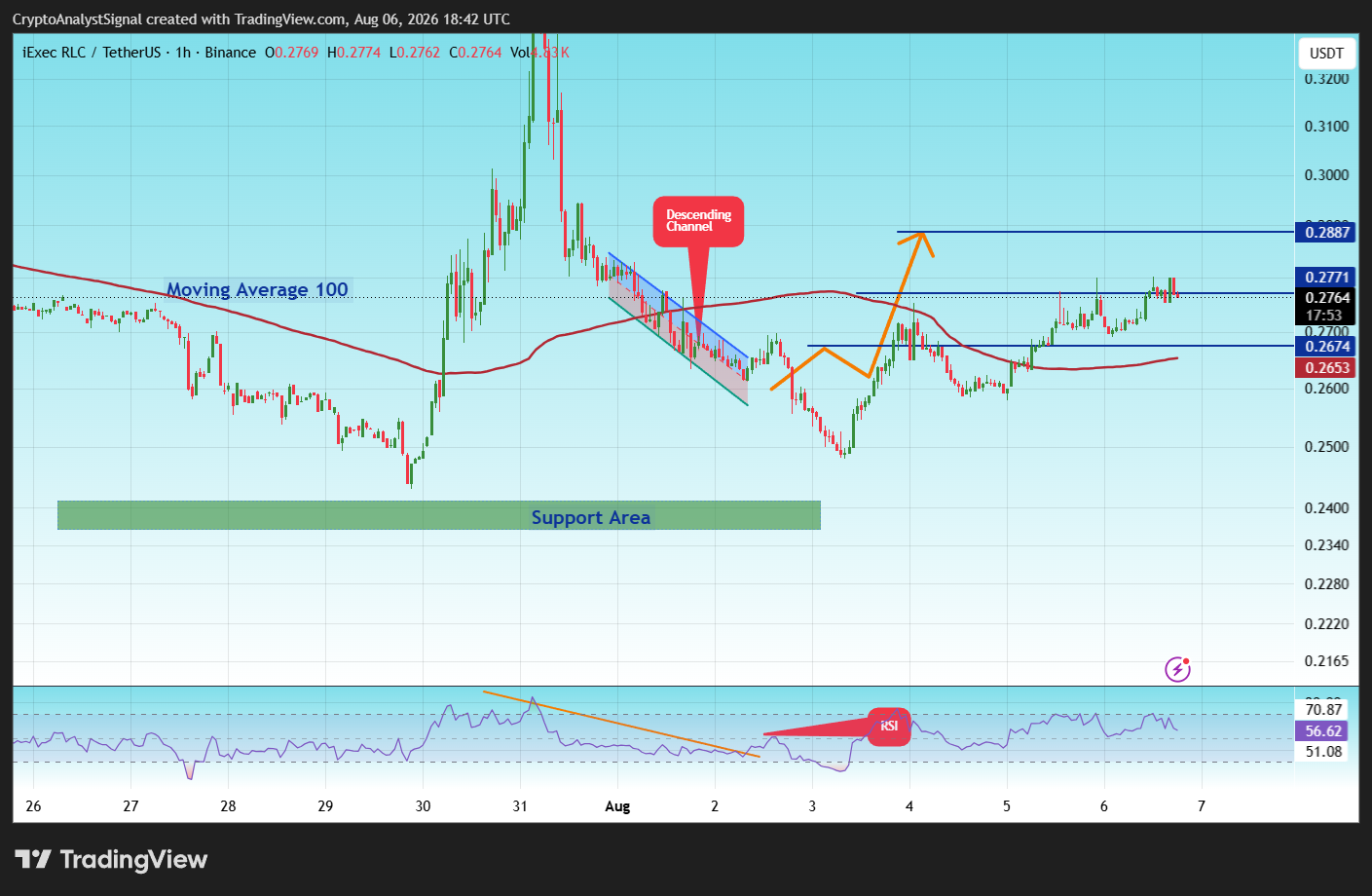This screenshot has width=1372, height=896.
Task: Click the 0.3000 price axis tick
Action: coord(1327,175)
